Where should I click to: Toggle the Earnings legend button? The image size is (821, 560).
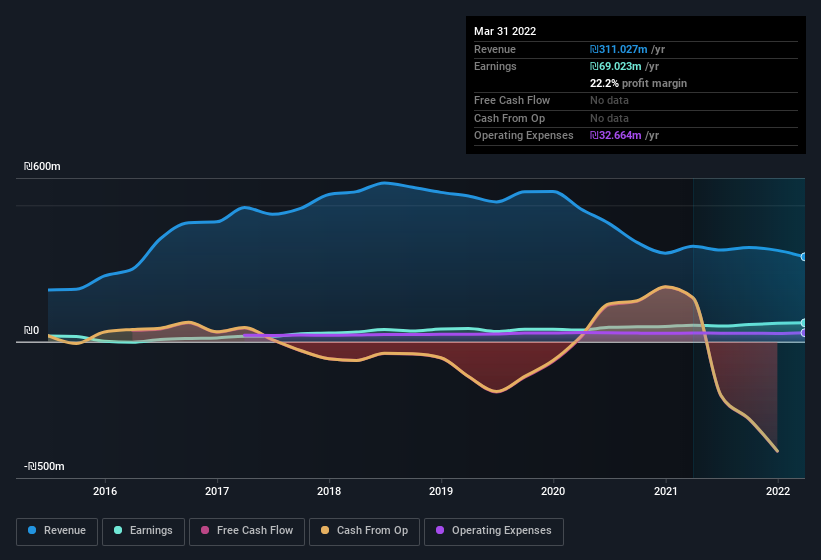coord(143,531)
